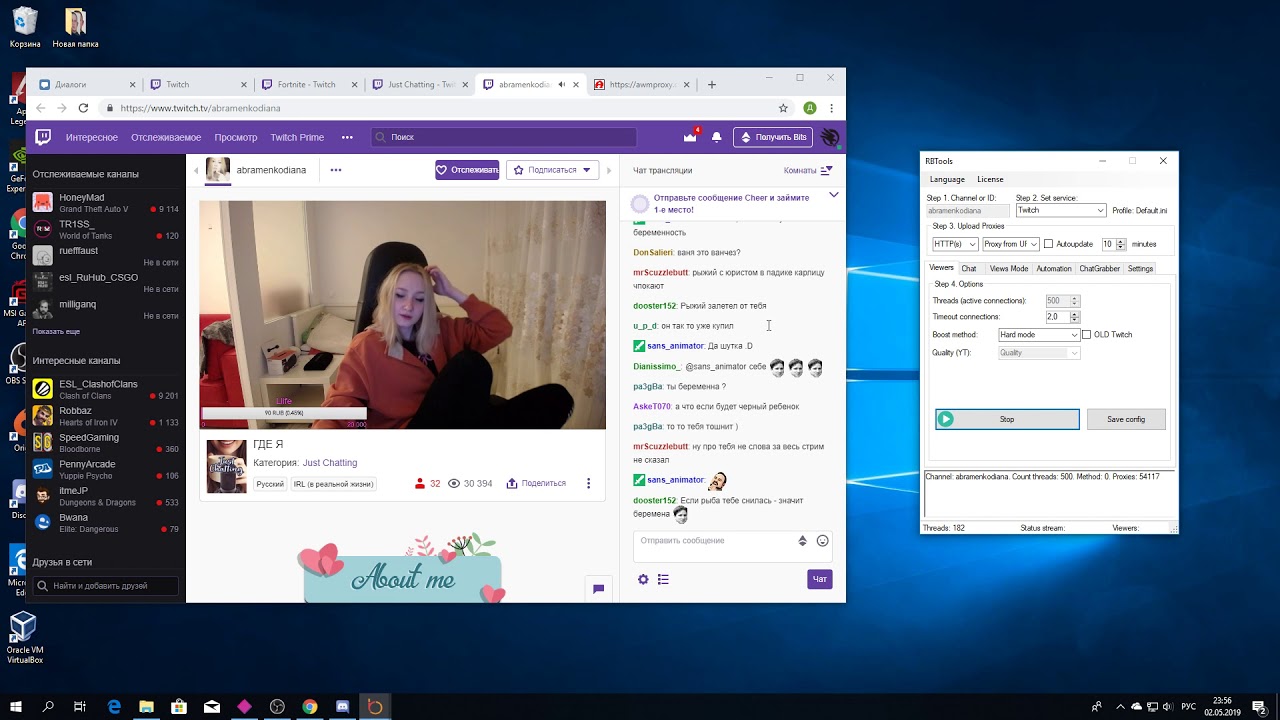Collapse Cheer leaderboard chevron
The width and height of the screenshot is (1280, 720).
coord(834,195)
